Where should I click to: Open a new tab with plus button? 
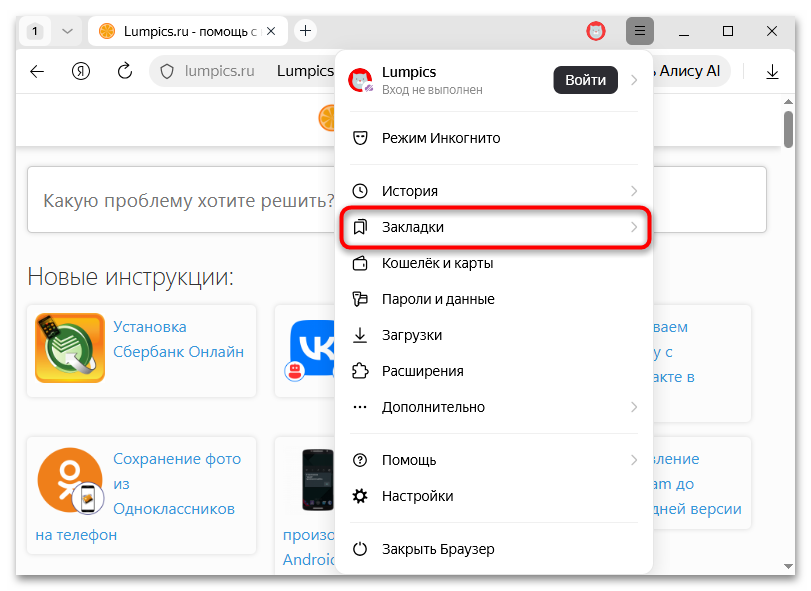[306, 31]
